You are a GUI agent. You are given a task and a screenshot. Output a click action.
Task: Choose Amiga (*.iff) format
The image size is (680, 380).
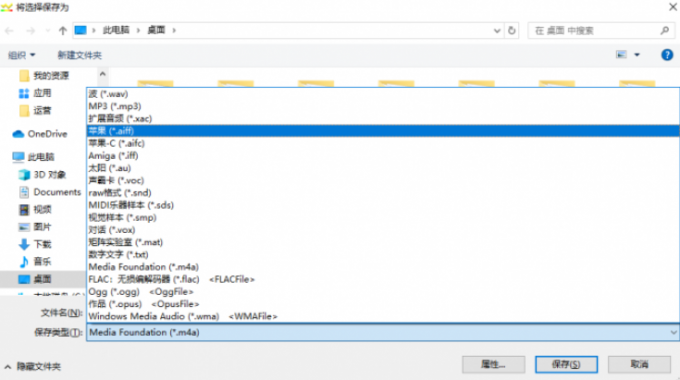tap(383, 156)
